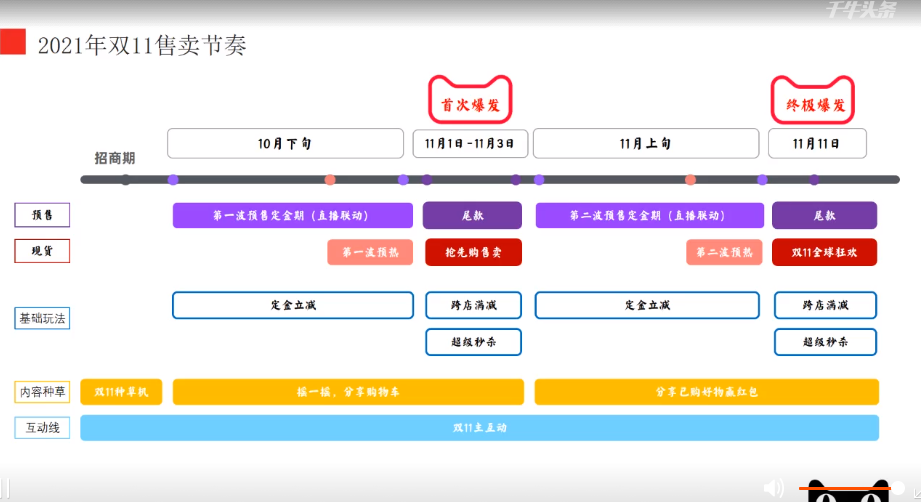Click the red 抢先购售卖 block
This screenshot has height=502, width=921.
tap(473, 252)
